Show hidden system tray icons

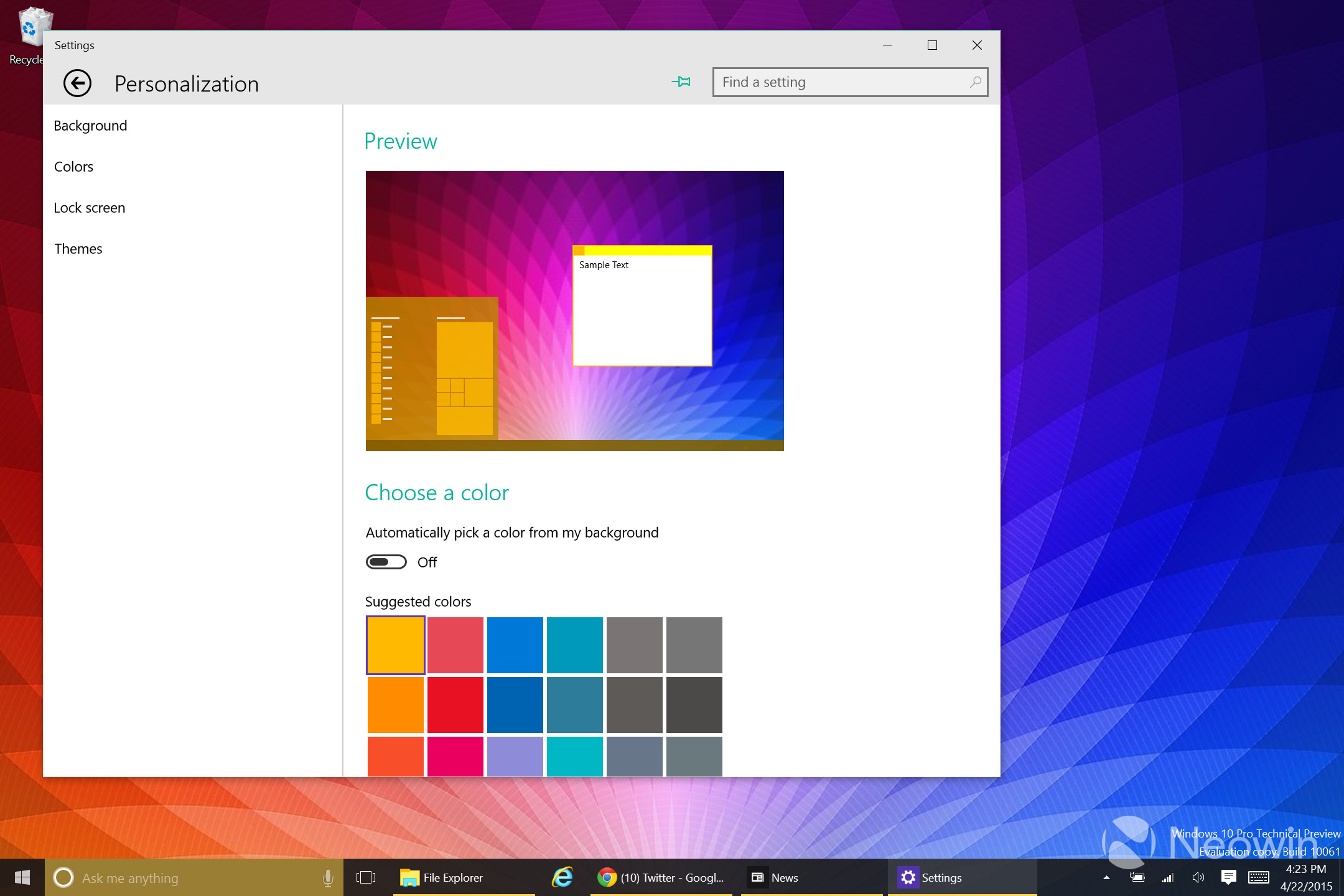[x=1106, y=877]
